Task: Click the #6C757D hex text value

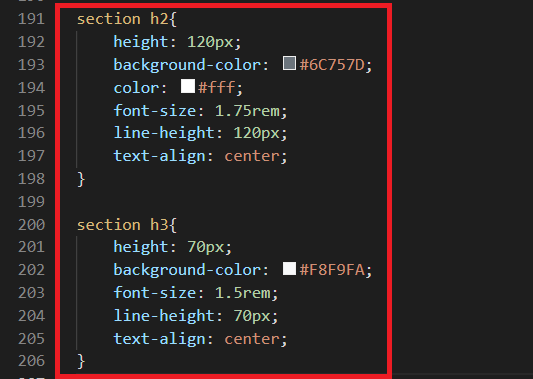Action: [332, 65]
